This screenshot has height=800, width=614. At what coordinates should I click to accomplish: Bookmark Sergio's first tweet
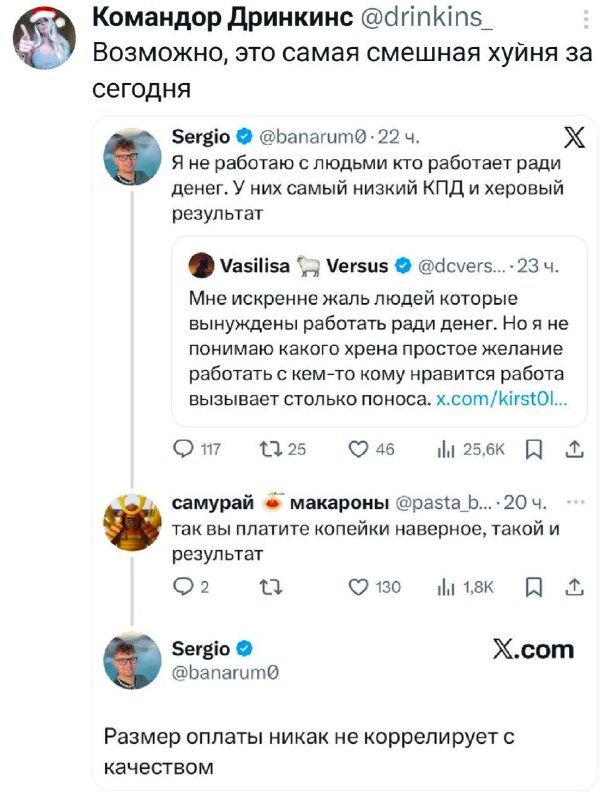click(x=533, y=451)
